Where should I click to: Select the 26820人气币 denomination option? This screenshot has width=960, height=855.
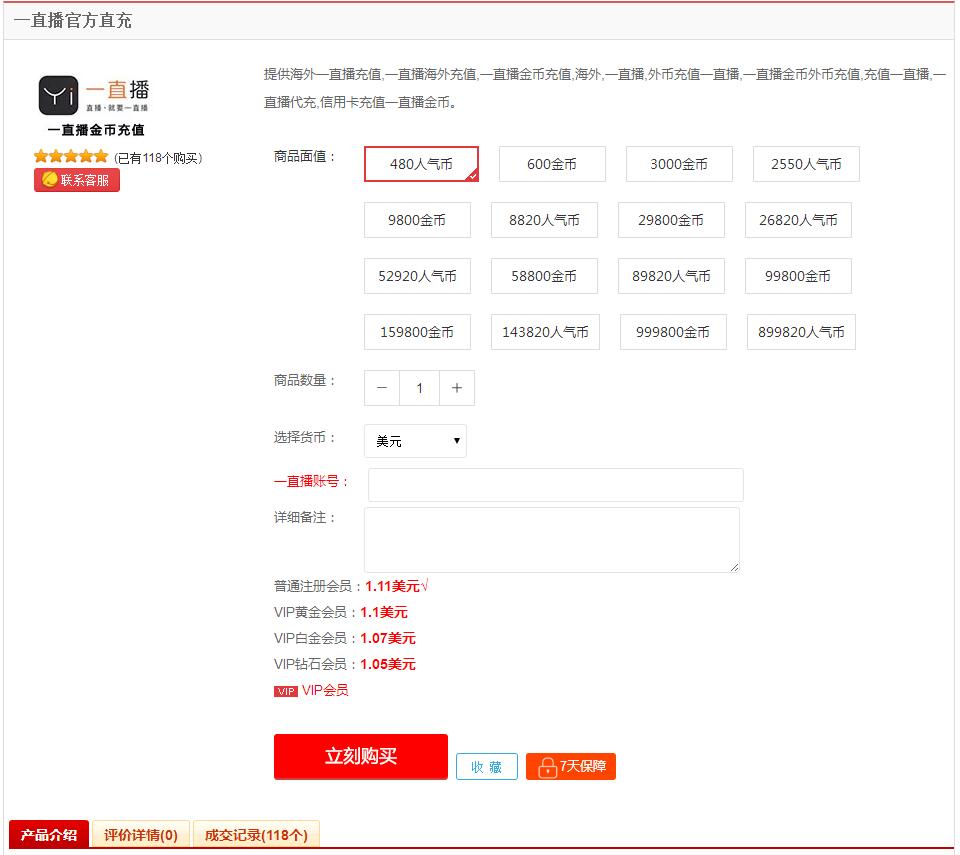pos(798,220)
